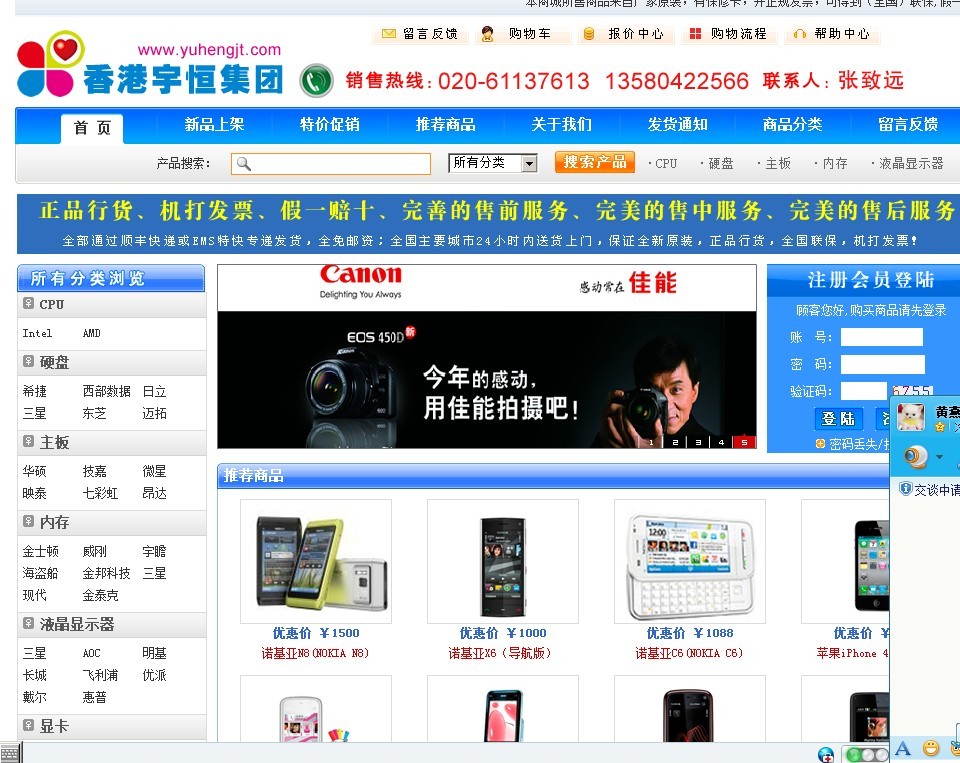The height and width of the screenshot is (763, 960).
Task: Open the font 'A' tool in chat window
Action: click(902, 748)
